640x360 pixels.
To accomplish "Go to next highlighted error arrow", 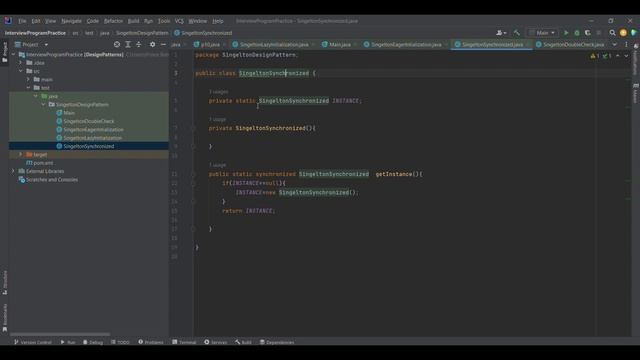I will click(626, 56).
